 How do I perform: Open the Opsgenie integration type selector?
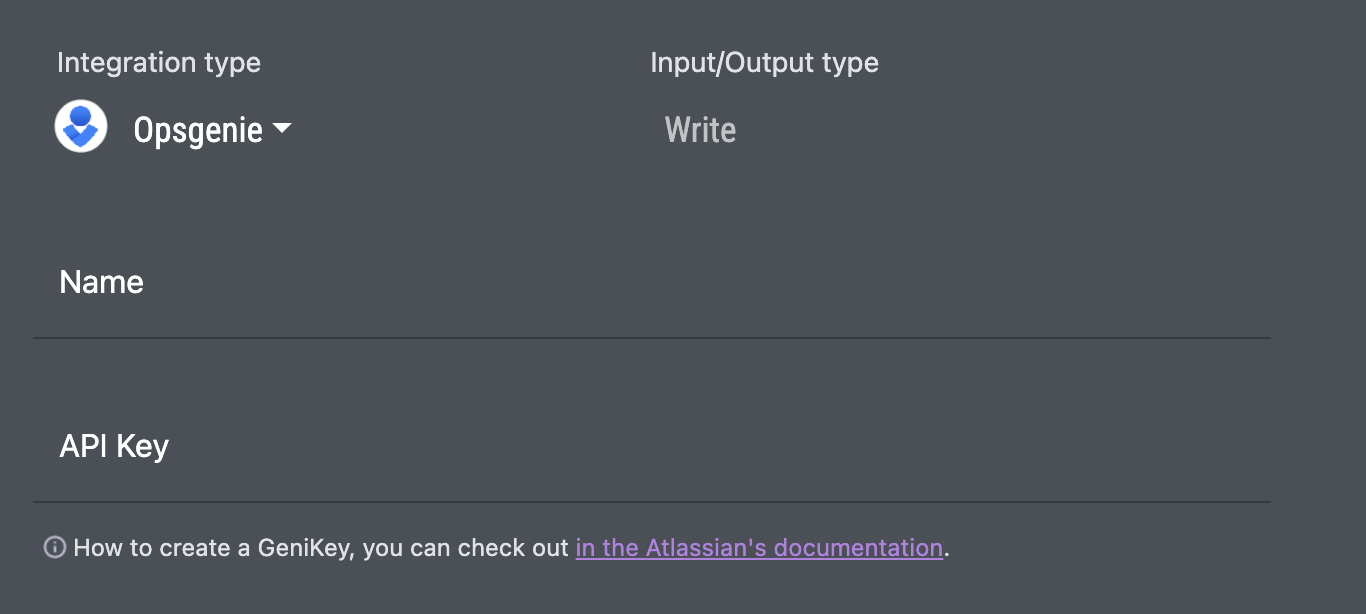[x=198, y=130]
